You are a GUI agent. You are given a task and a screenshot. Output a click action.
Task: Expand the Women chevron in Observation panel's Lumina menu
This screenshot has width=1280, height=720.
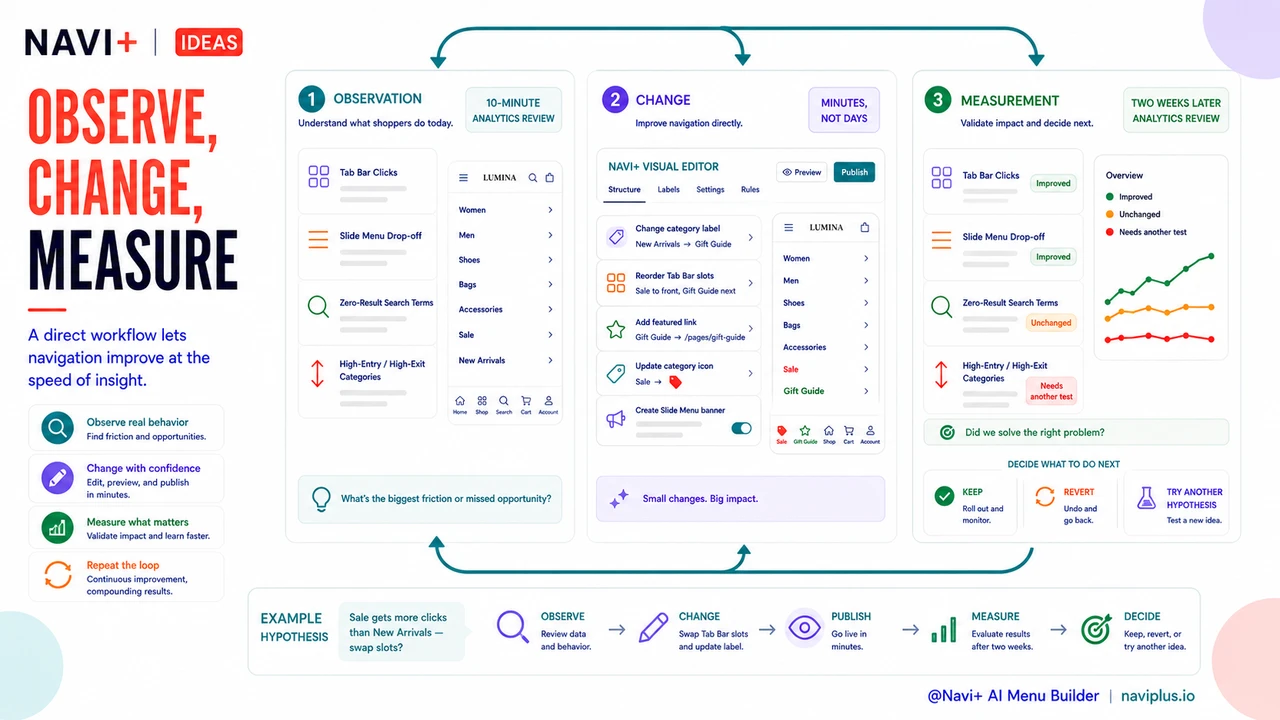click(550, 210)
